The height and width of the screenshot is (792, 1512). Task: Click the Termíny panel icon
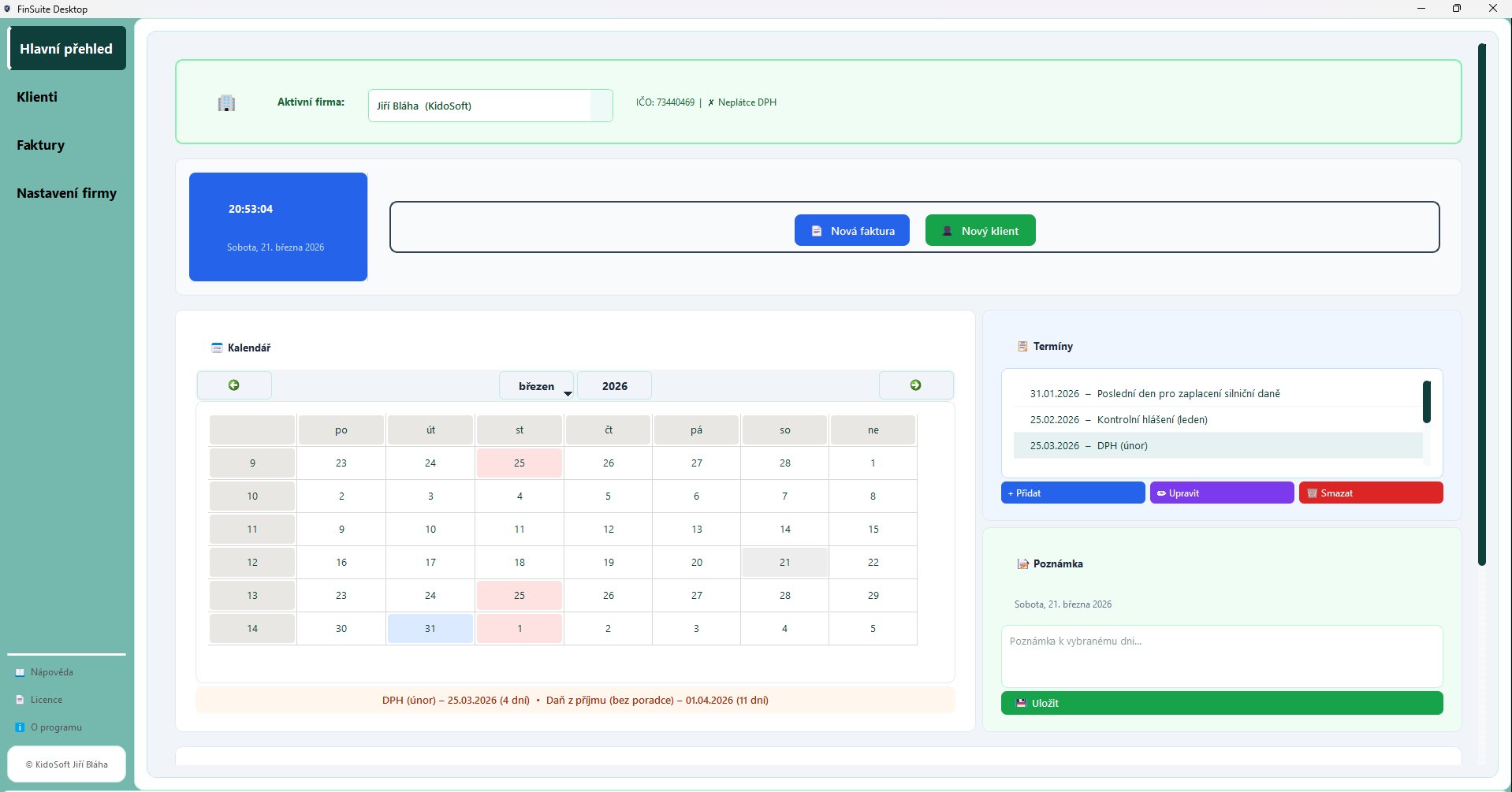click(1022, 347)
